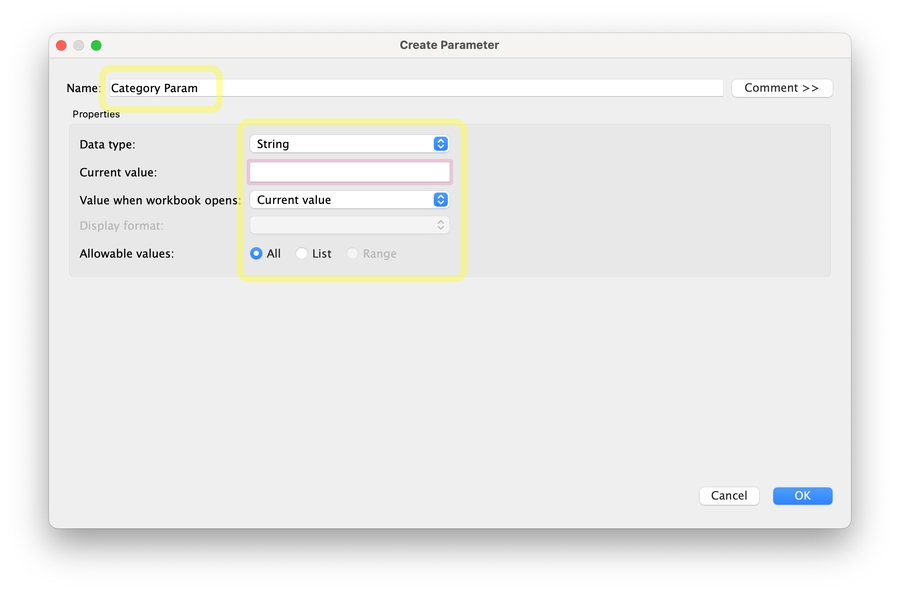Click the chevron icon on the Data type combo

coord(440,143)
